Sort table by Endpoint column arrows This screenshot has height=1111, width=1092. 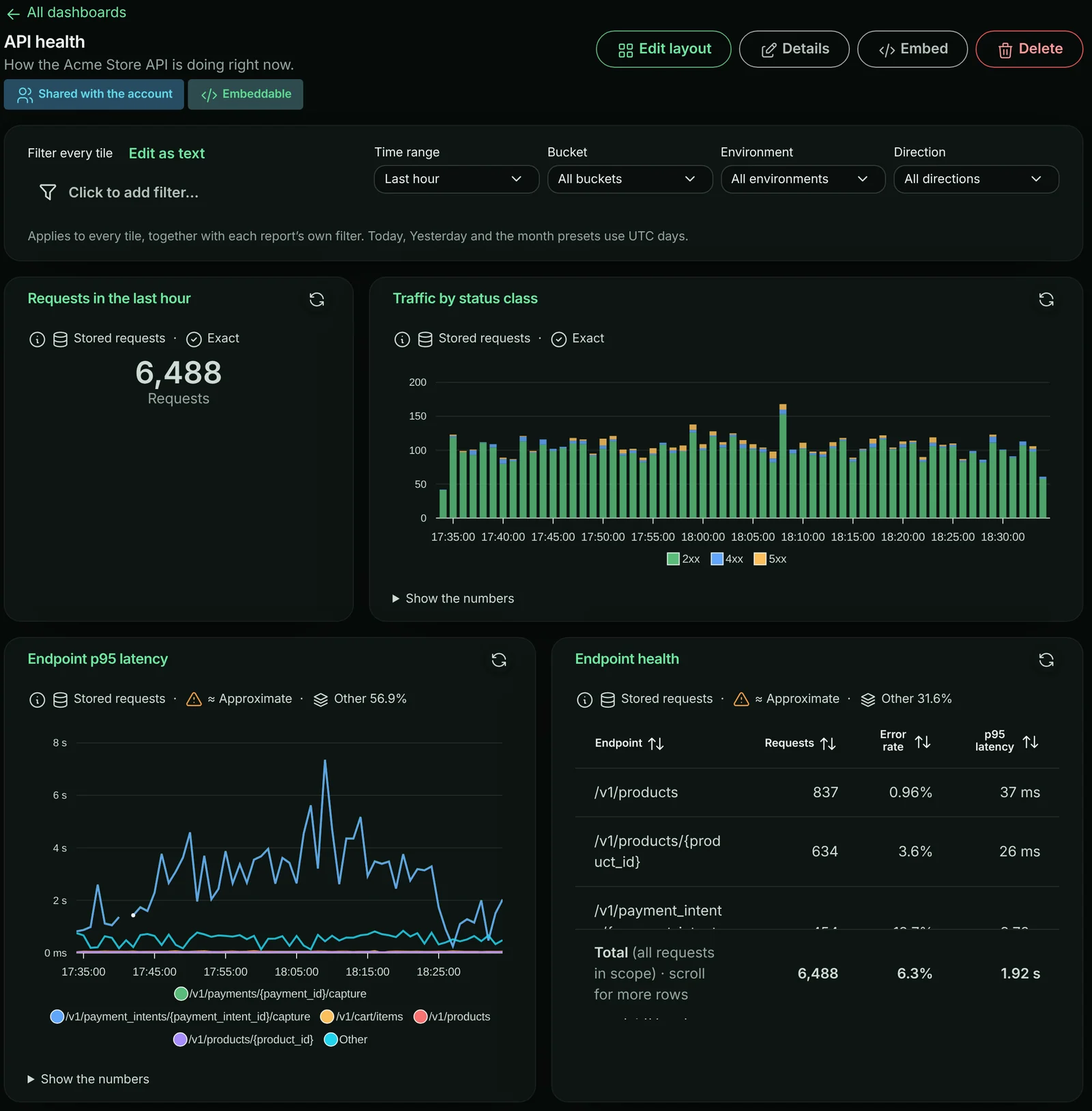(656, 743)
